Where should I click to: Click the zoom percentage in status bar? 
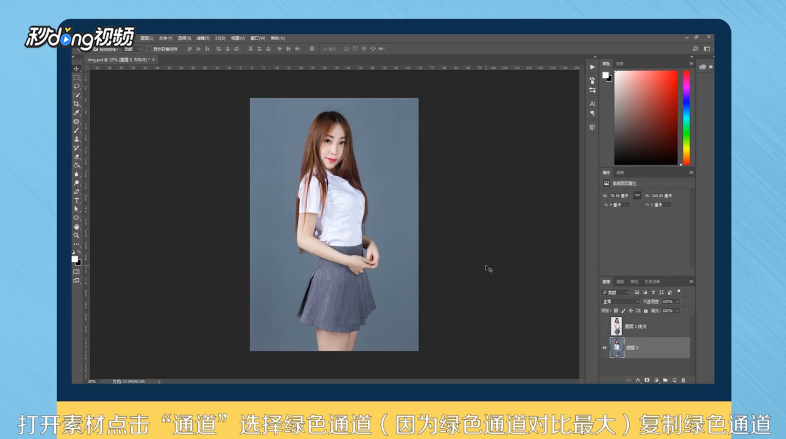(x=92, y=381)
